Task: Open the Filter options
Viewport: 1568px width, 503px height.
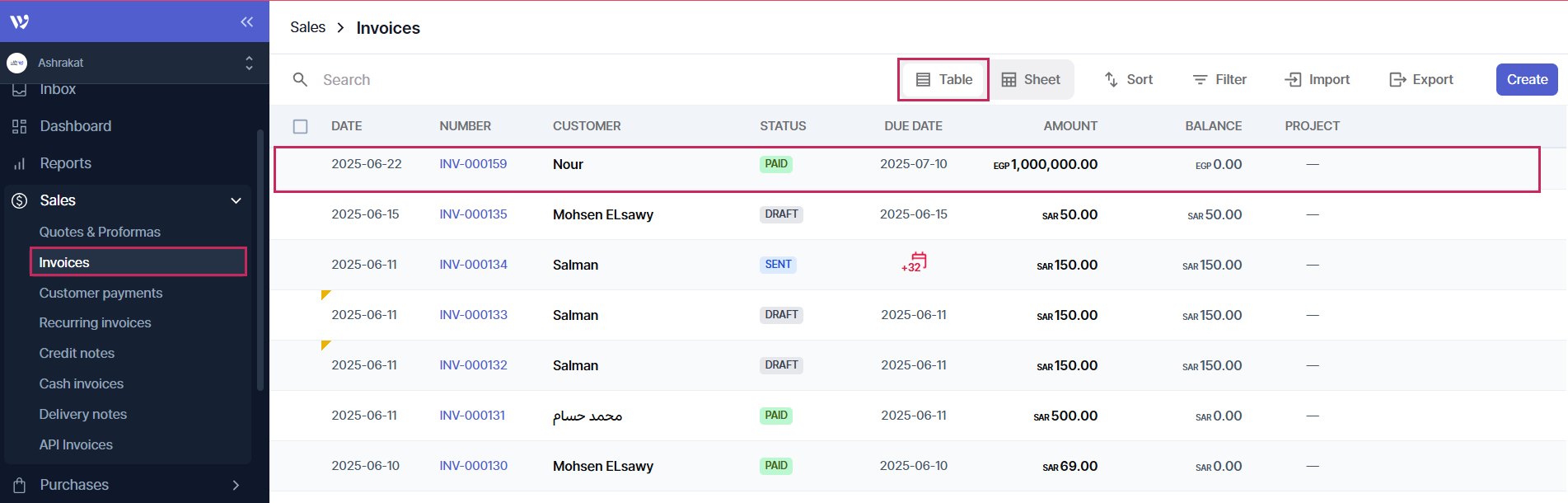Action: [1219, 80]
